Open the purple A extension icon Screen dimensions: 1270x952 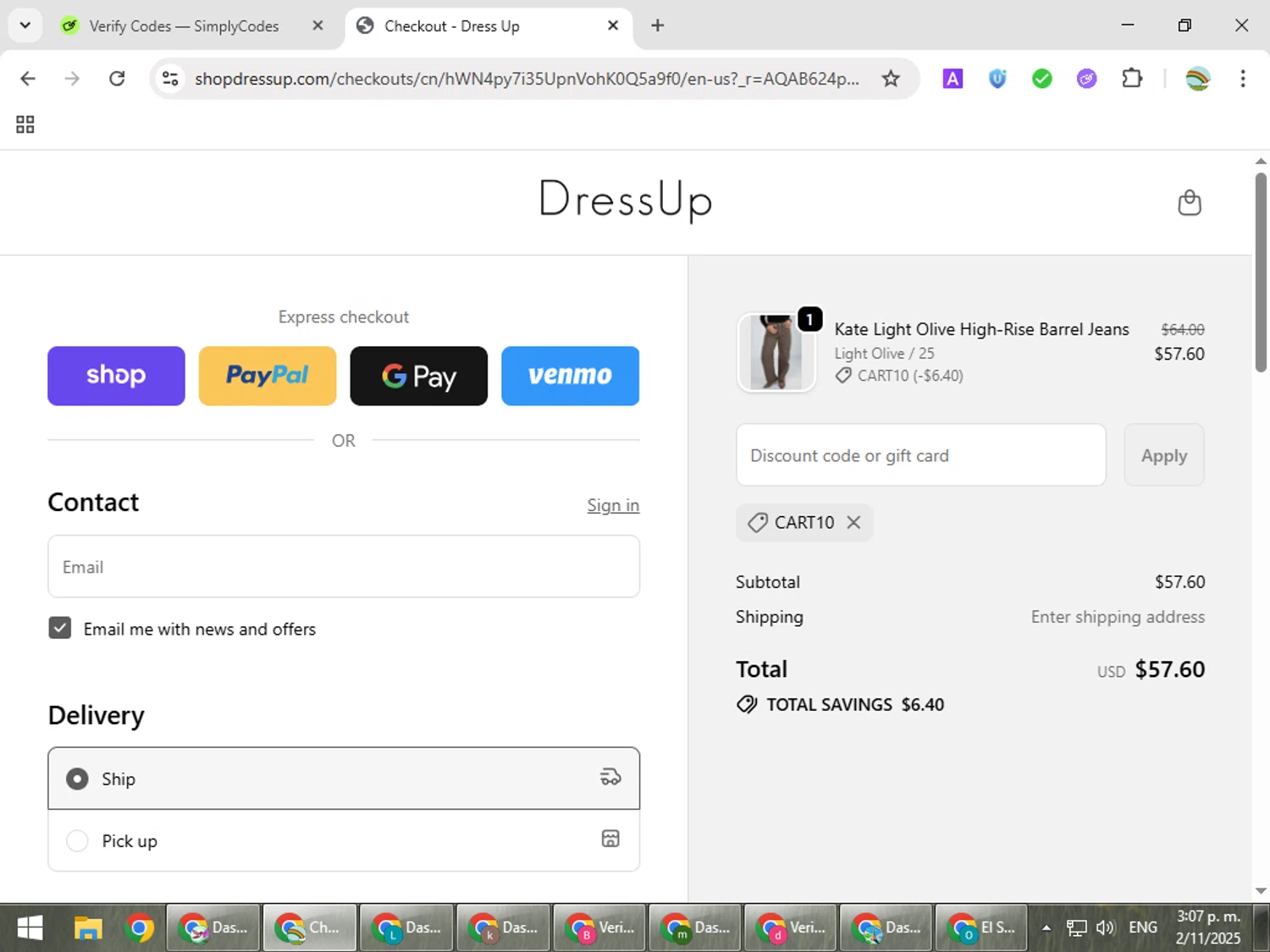(952, 79)
